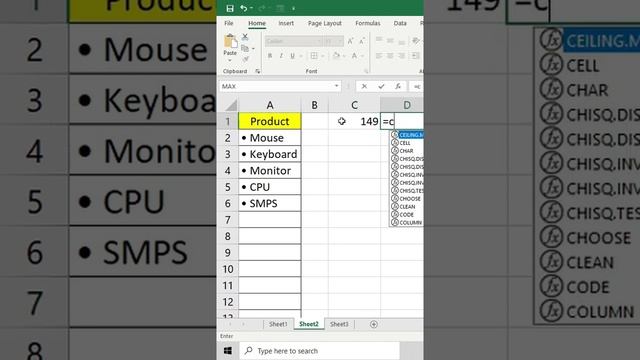Click the Increase Font Size icon
Viewport: 640px width, 360px height.
pos(351,41)
